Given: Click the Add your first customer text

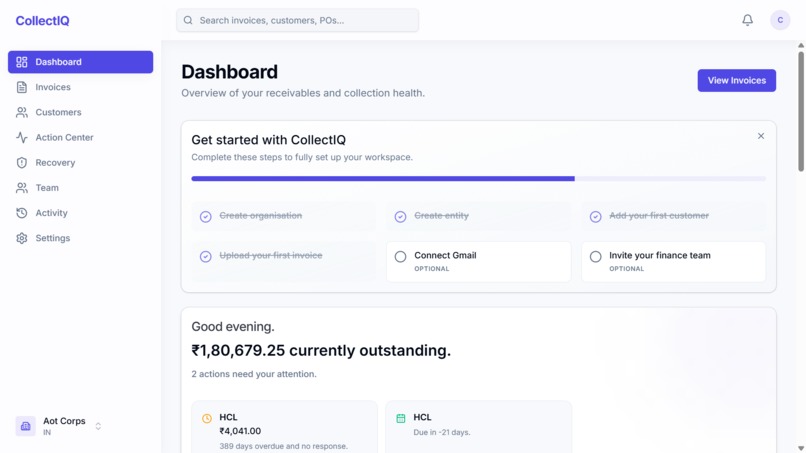Looking at the screenshot, I should click(x=659, y=215).
